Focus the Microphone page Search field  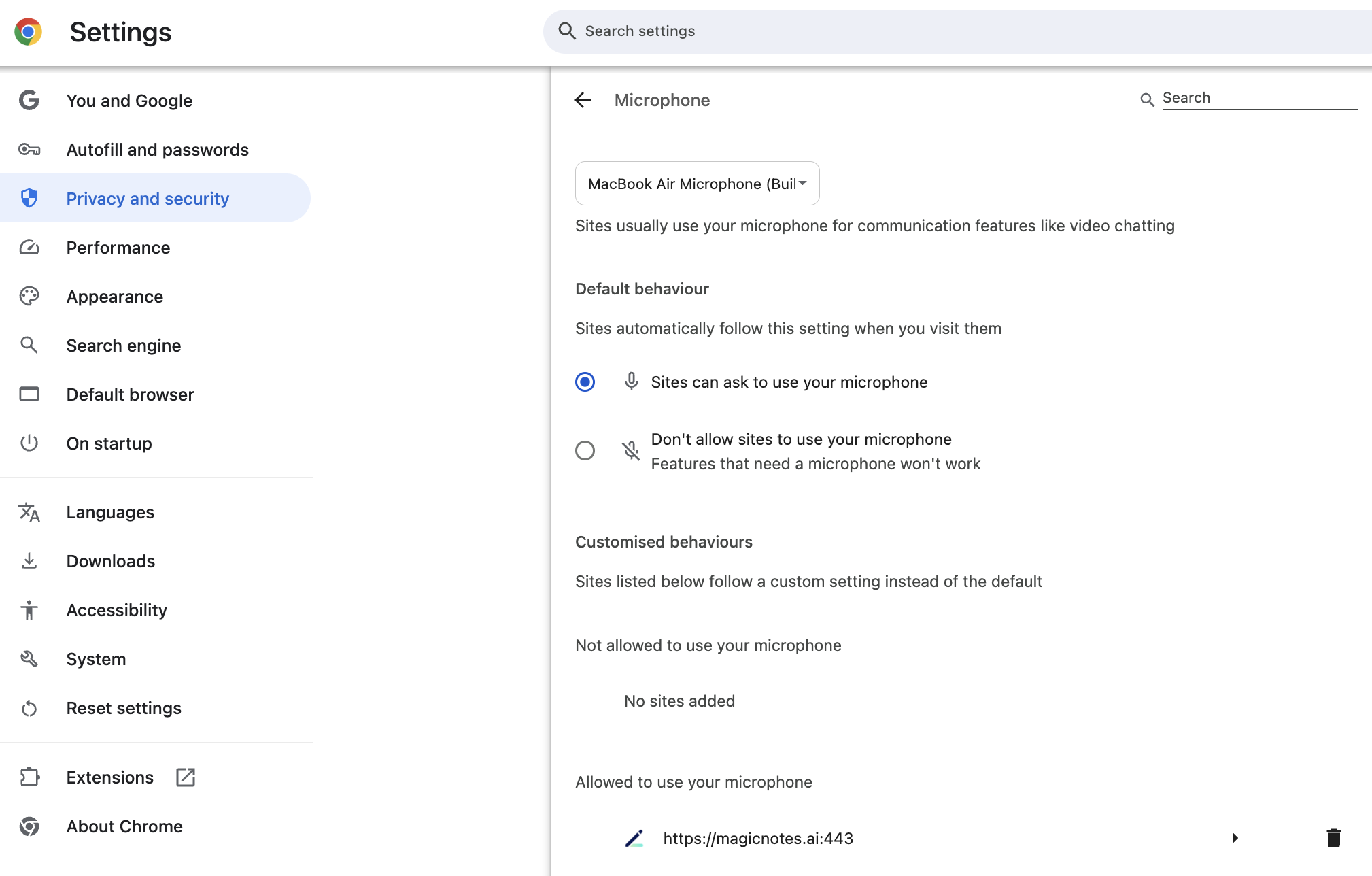pos(1259,98)
